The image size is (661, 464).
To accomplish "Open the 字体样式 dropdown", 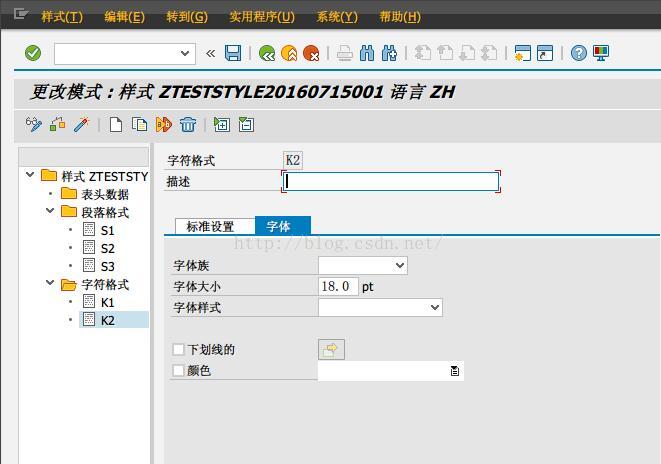I will point(435,308).
